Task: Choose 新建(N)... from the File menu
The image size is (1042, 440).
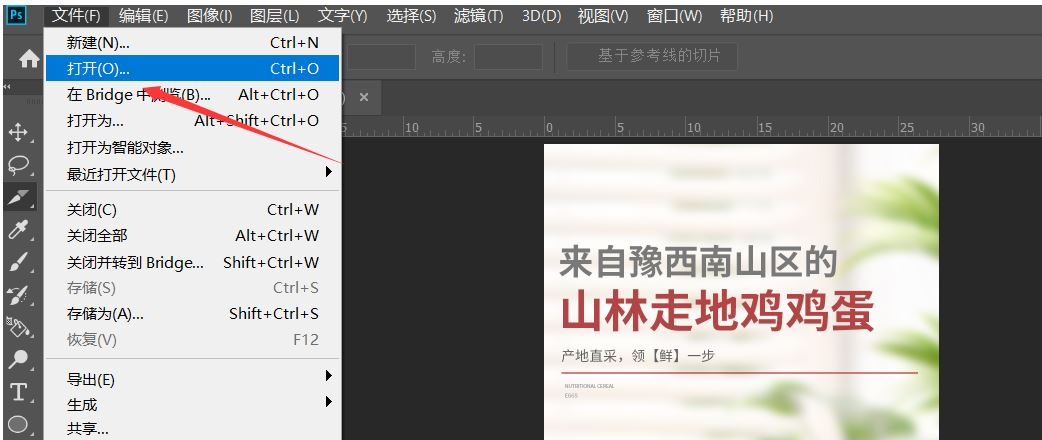Action: [193, 43]
